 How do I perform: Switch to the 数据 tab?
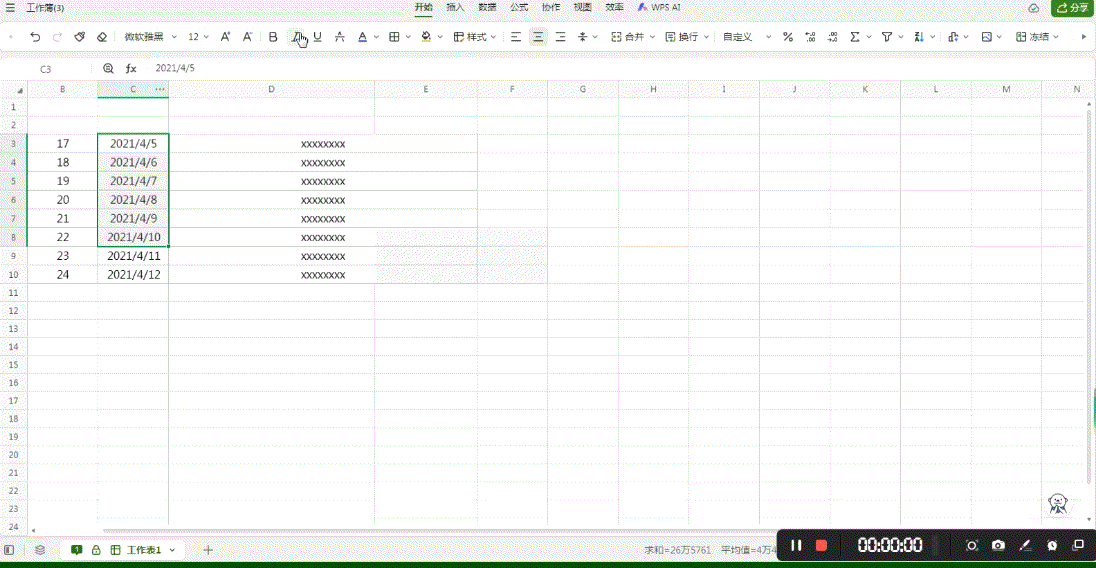pos(487,8)
